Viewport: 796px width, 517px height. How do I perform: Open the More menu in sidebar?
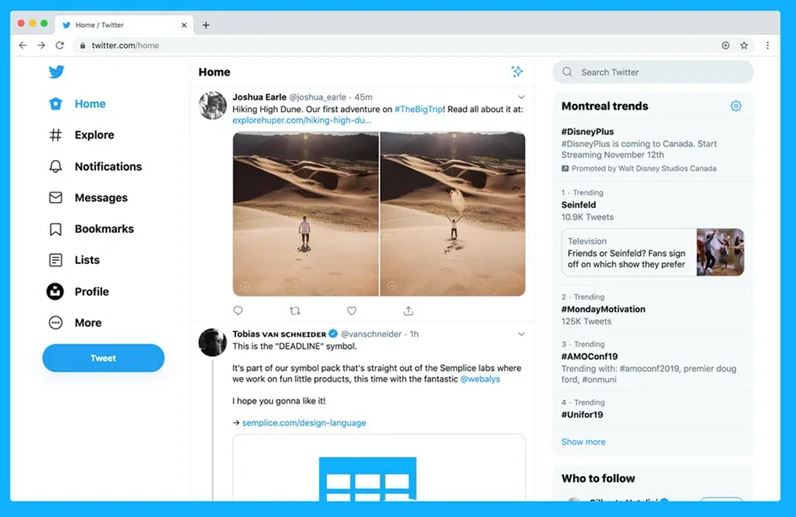pos(75,322)
